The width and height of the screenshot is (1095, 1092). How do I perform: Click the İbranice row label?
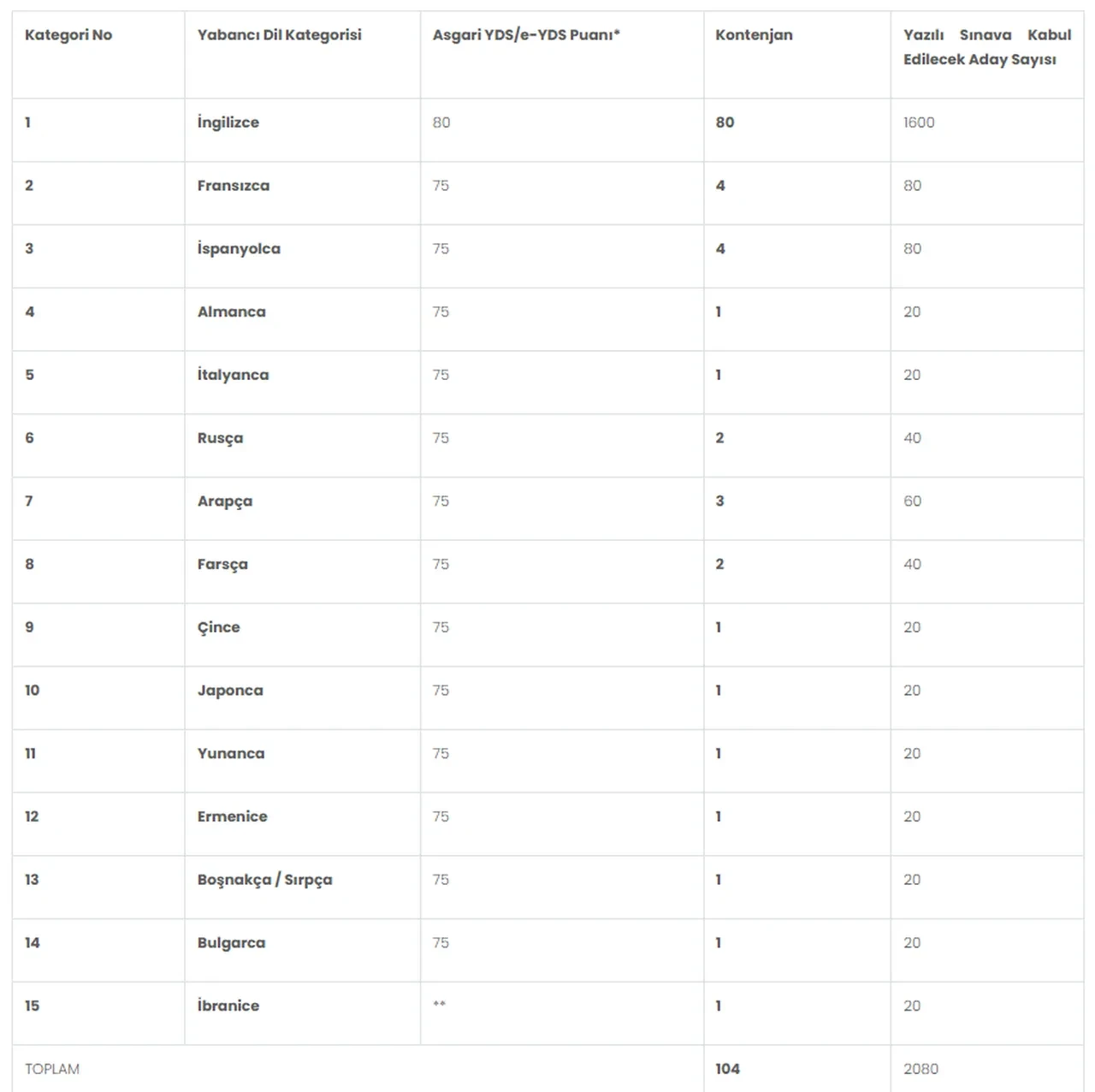228,1006
